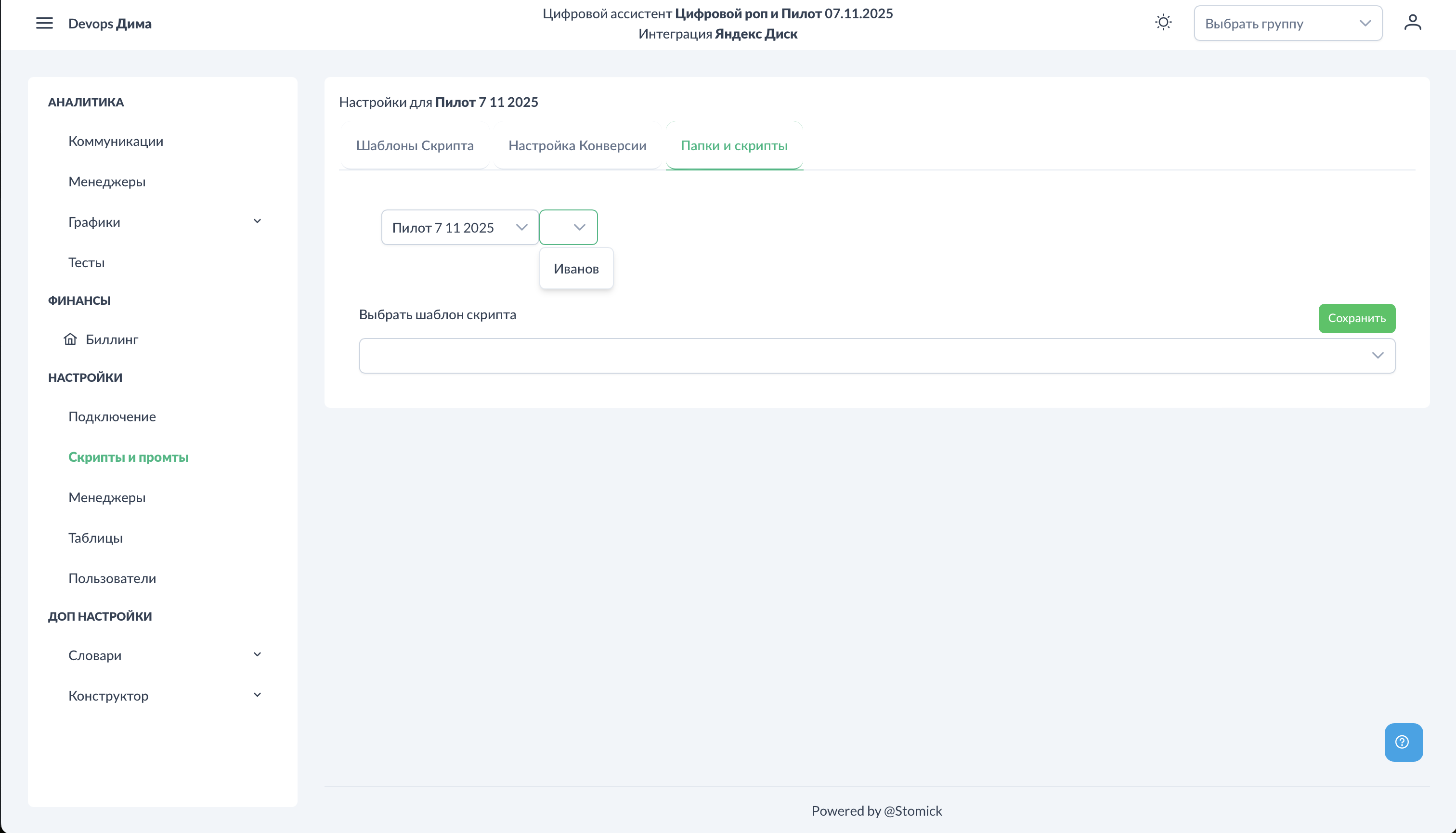
Task: Click the Сохранить button
Action: [x=1356, y=318]
